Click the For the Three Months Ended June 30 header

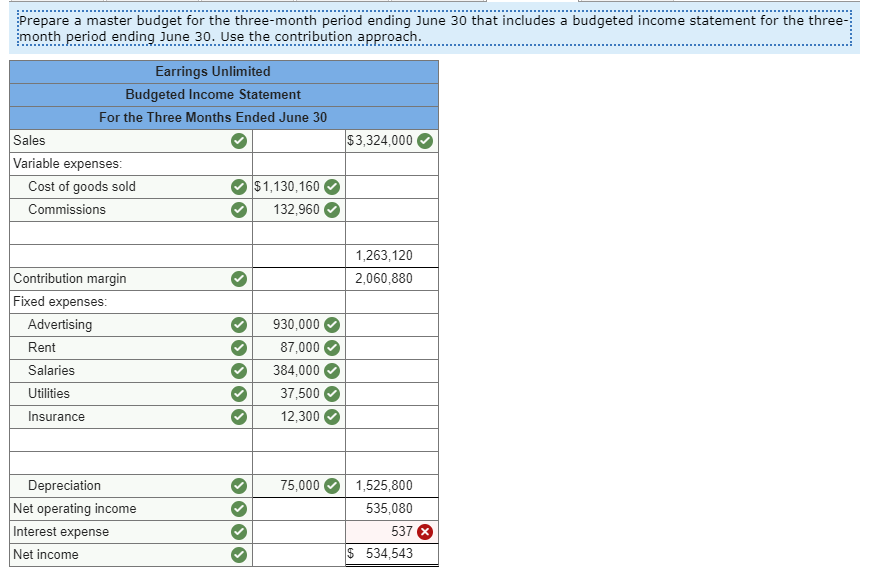(x=224, y=118)
